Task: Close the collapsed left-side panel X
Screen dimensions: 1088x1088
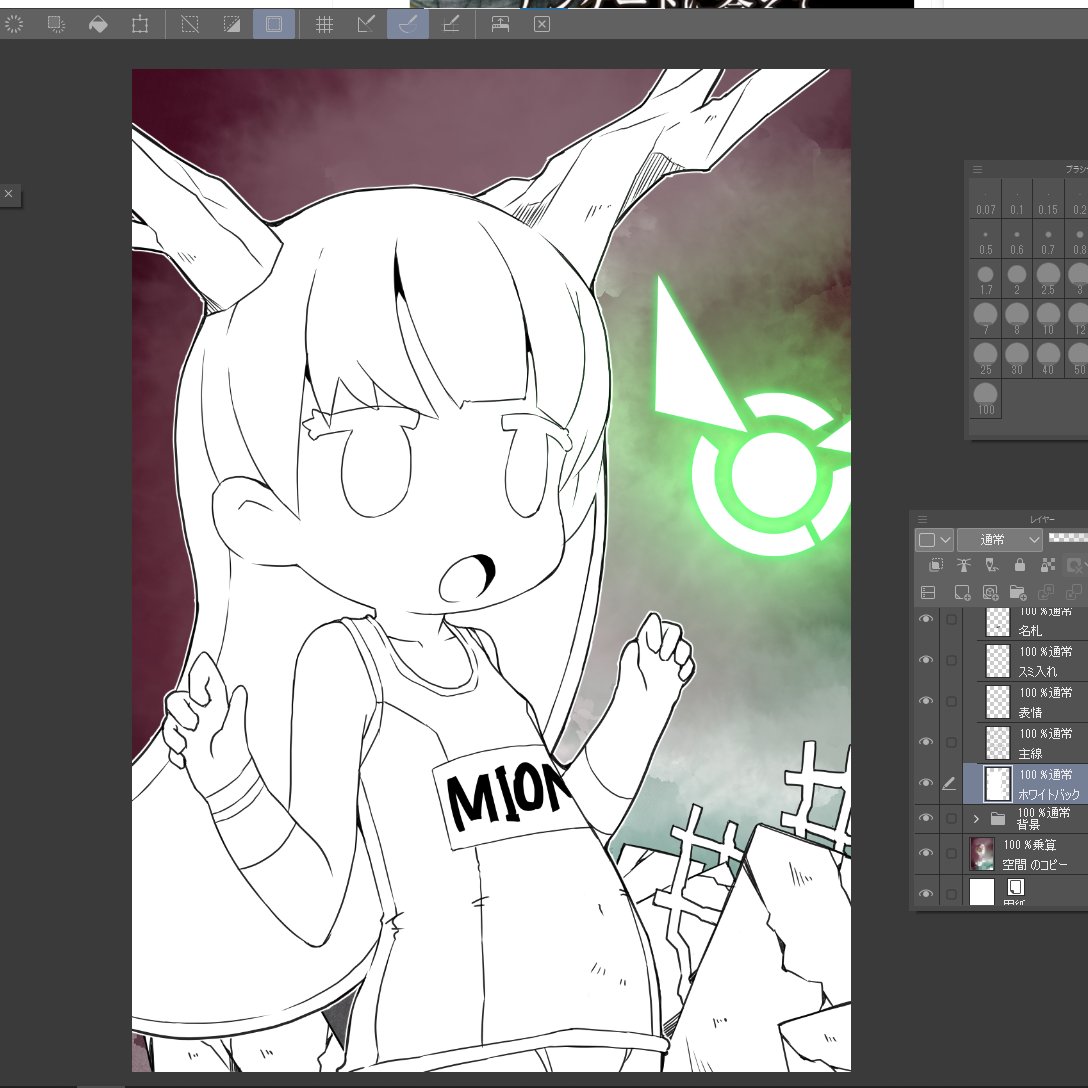Action: [8, 194]
